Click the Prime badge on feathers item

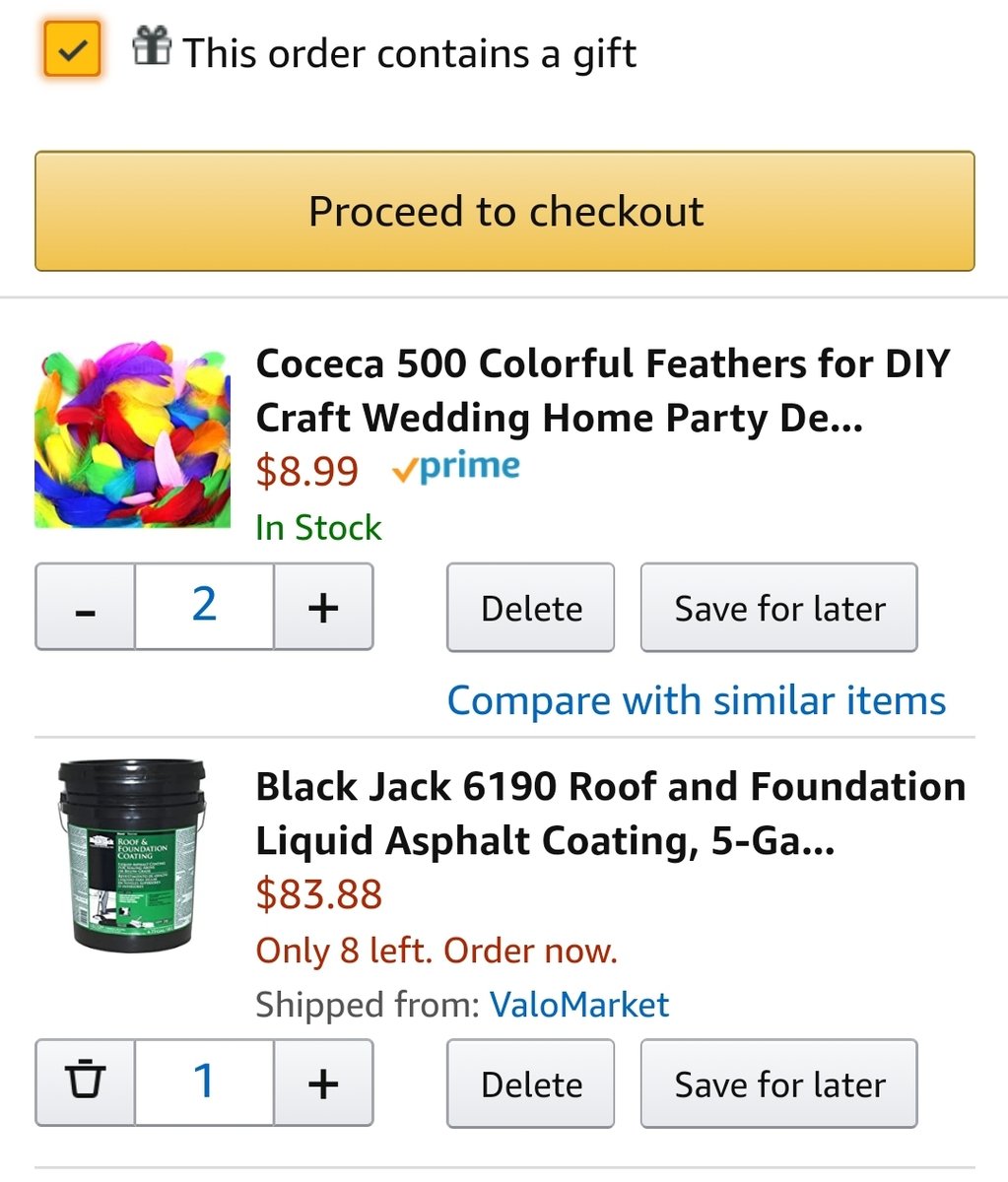click(455, 468)
